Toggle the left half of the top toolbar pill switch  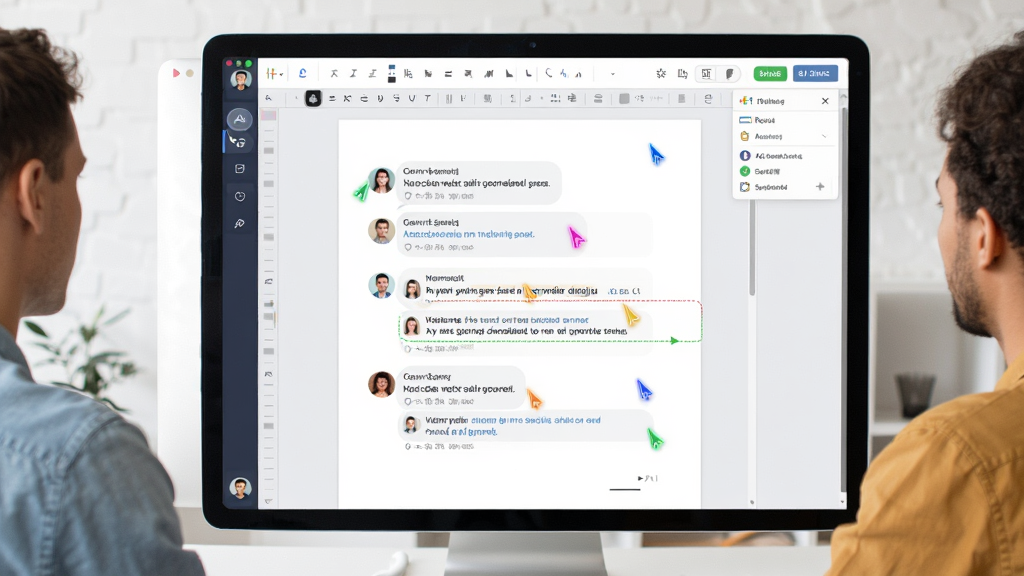click(707, 74)
